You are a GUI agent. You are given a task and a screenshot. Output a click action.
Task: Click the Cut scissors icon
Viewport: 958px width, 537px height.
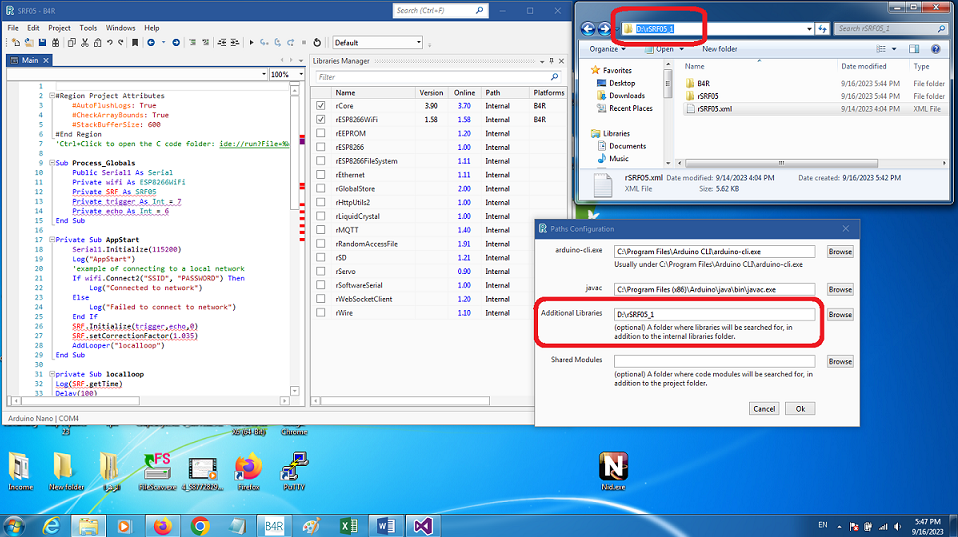coord(85,43)
